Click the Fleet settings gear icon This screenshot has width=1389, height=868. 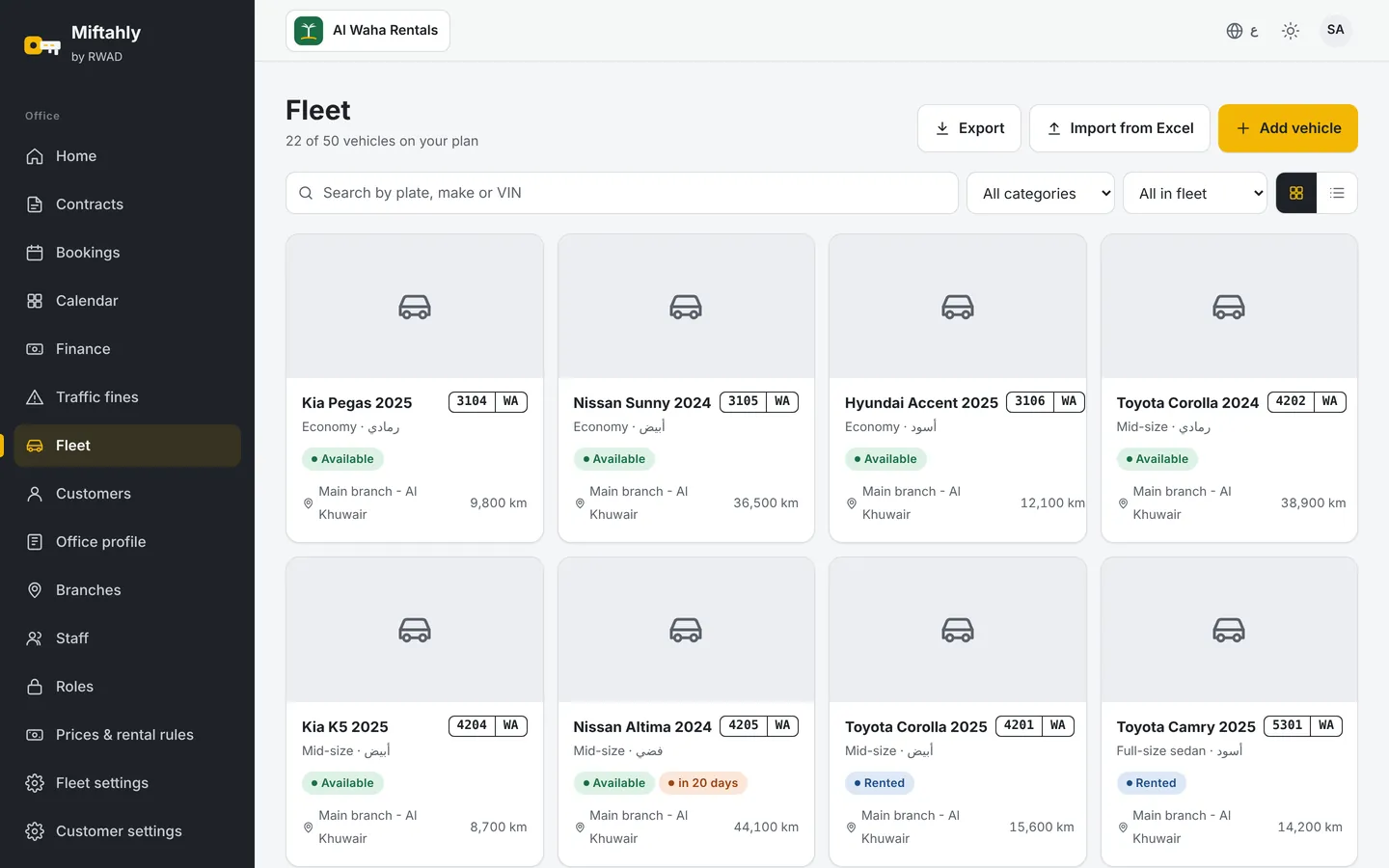pos(35,783)
